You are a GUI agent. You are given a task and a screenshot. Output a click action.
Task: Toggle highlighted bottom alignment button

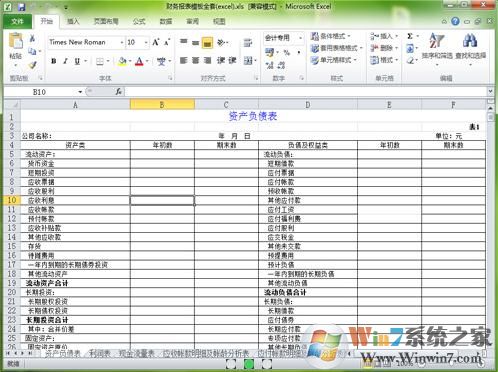coord(207,42)
